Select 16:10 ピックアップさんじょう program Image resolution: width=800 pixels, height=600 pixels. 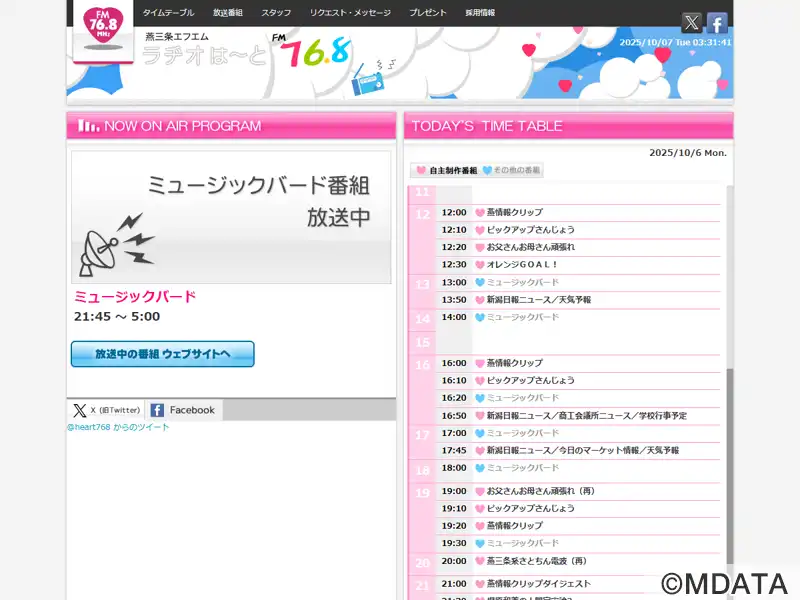[530, 381]
